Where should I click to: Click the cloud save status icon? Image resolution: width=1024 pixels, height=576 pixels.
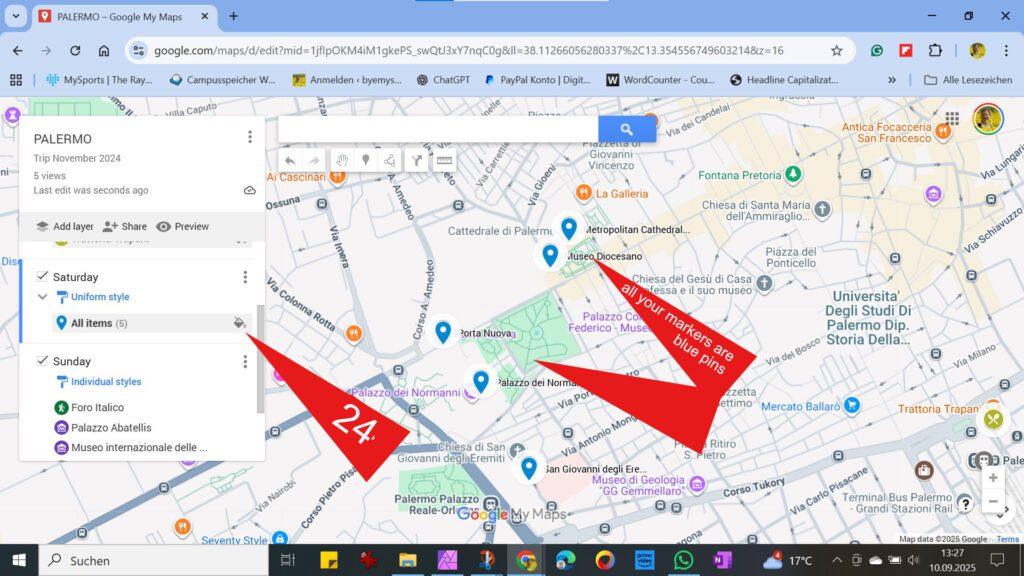tap(250, 188)
